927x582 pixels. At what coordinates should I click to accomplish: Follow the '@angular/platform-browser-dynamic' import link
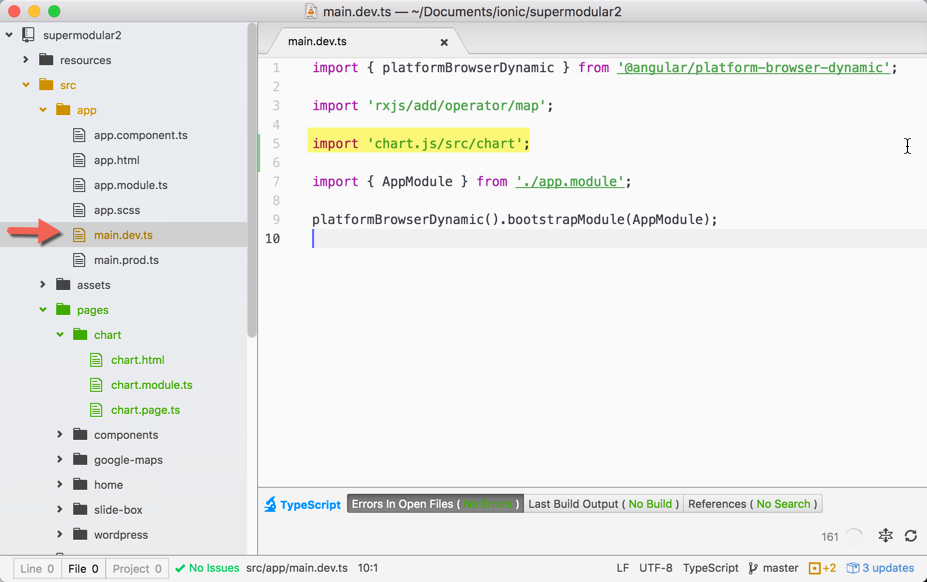click(754, 67)
